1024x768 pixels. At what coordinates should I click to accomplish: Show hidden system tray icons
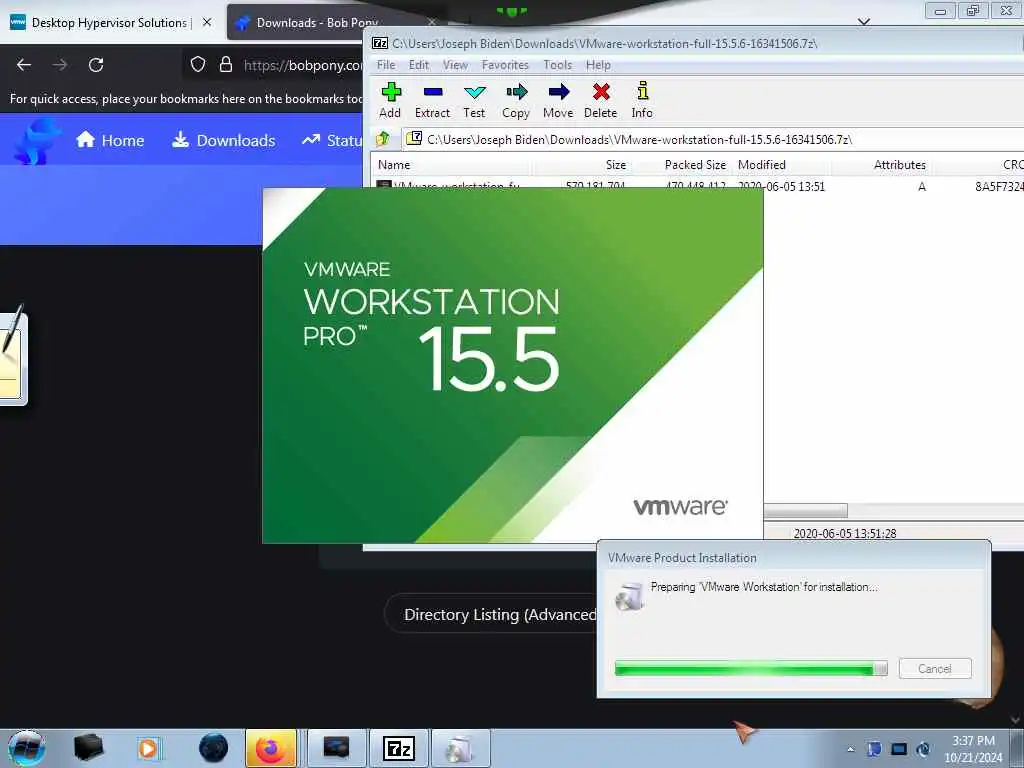pos(850,749)
